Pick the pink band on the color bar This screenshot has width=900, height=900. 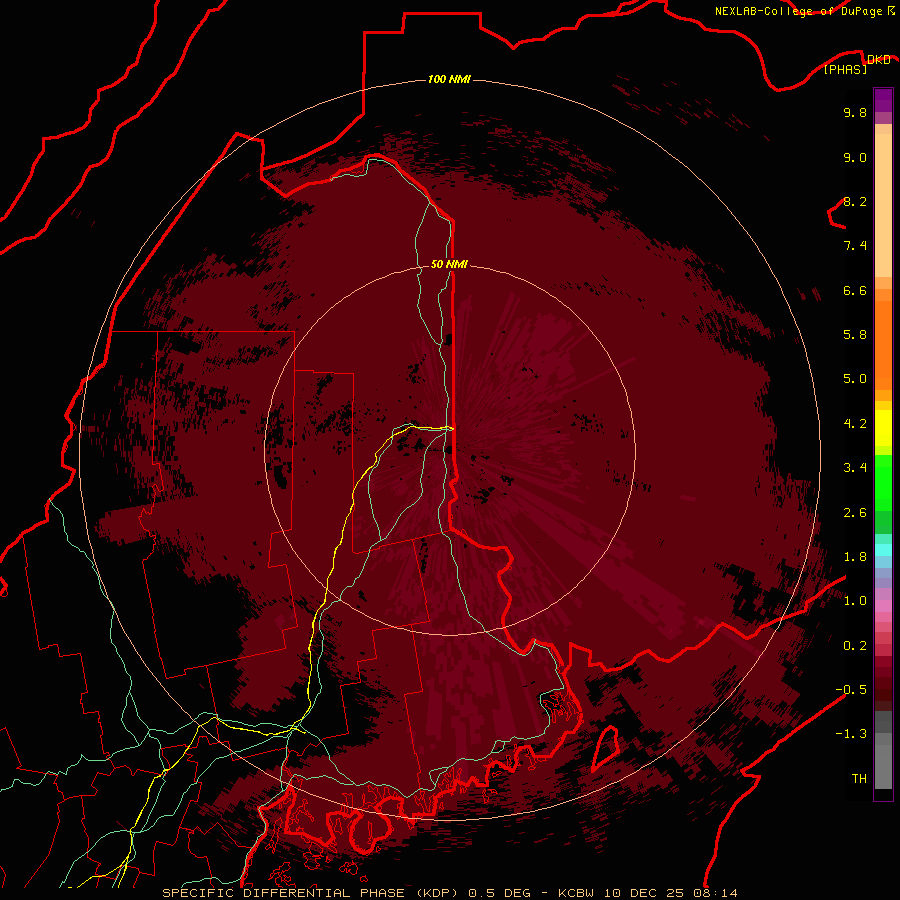click(x=883, y=605)
